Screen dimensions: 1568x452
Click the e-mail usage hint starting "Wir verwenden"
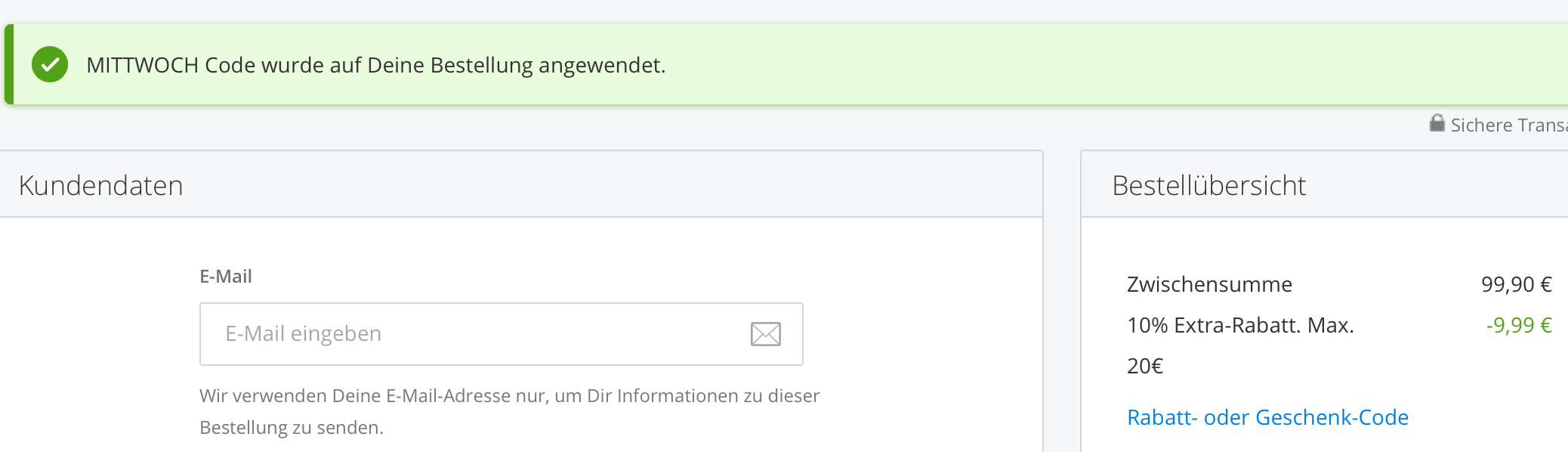click(509, 396)
